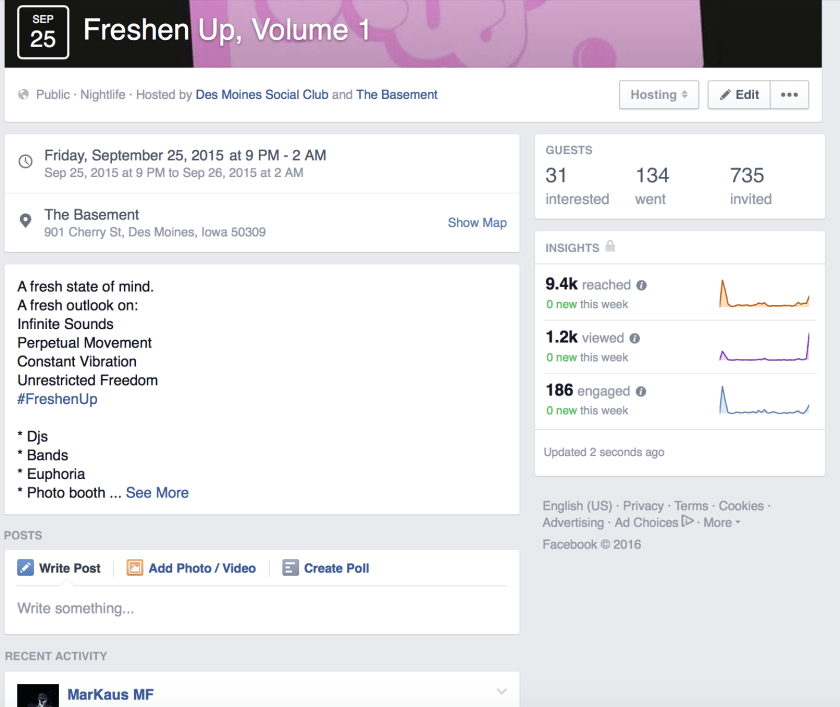Expand the MarKaus MF post options chevron
This screenshot has width=840, height=707.
(501, 692)
